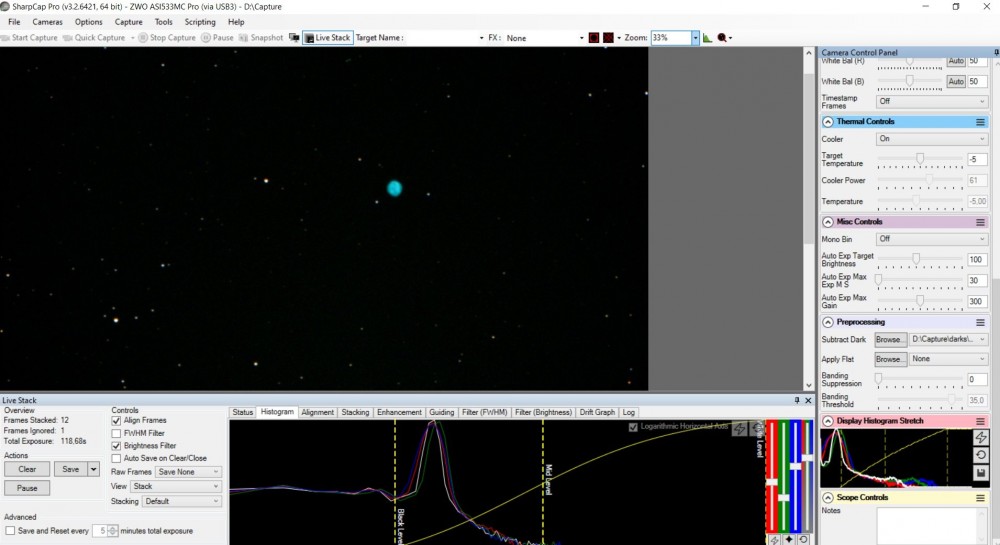The image size is (1000, 545).
Task: Open the Raw Frames Save None dropdown
Action: click(188, 472)
